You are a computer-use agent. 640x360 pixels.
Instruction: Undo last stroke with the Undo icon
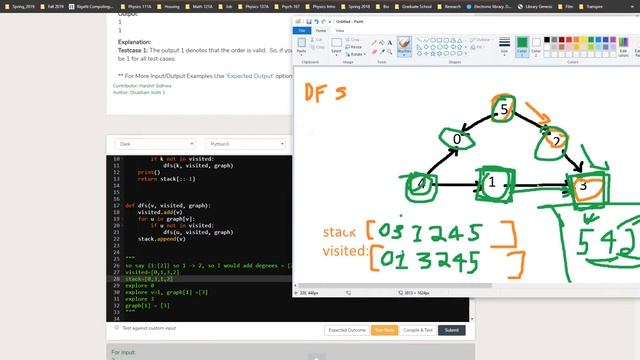click(x=316, y=22)
